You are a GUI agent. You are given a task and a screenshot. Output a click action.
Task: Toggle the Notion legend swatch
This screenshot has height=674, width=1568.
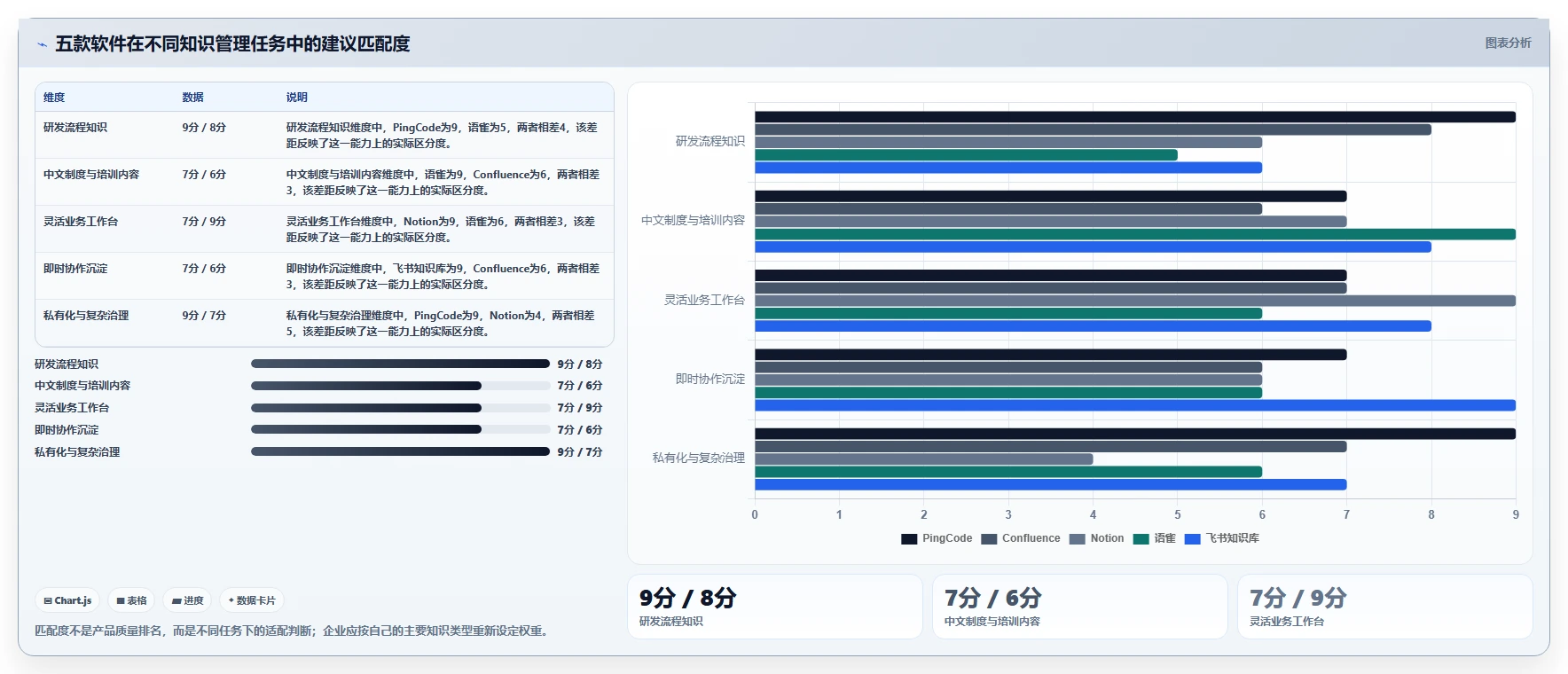click(1078, 538)
